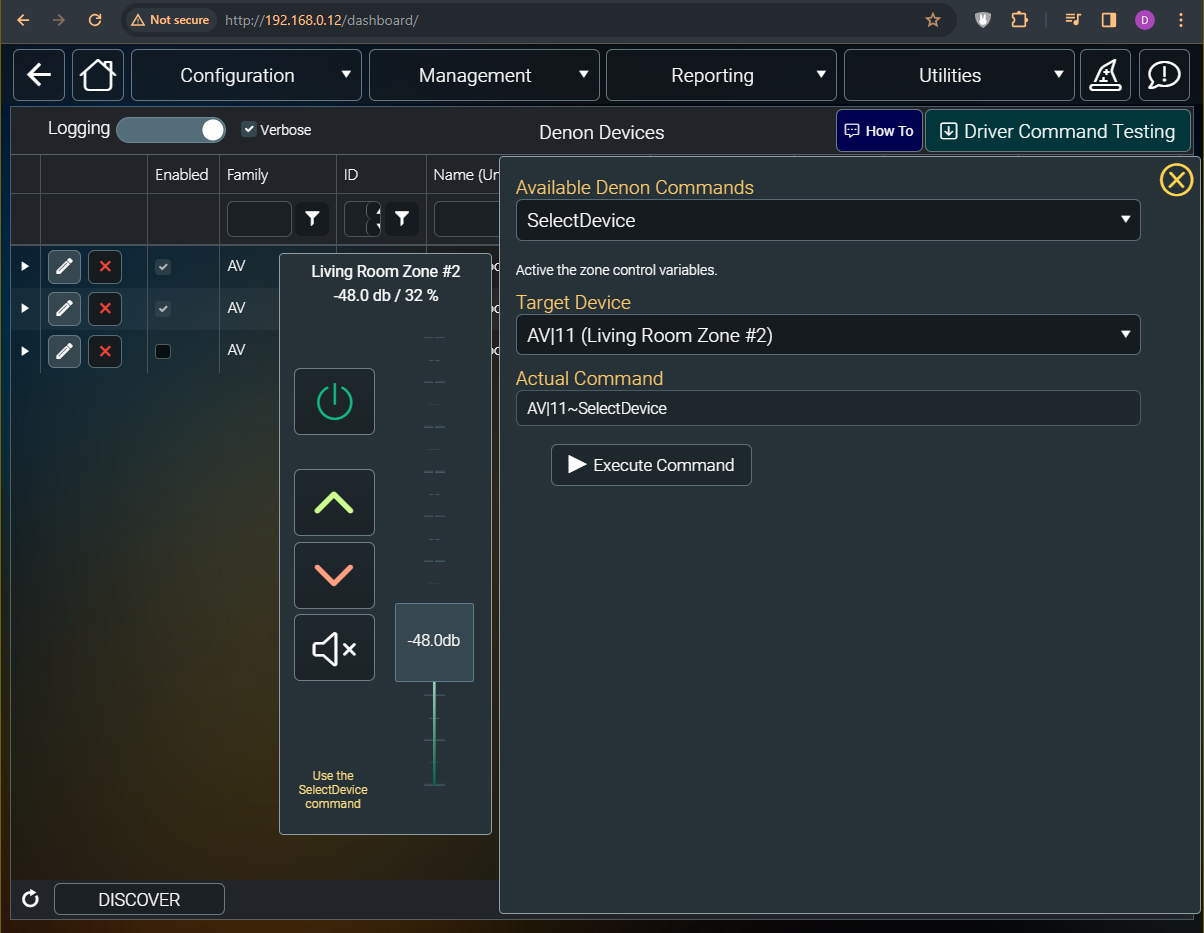Close the command testing panel
1204x933 pixels.
(1176, 180)
